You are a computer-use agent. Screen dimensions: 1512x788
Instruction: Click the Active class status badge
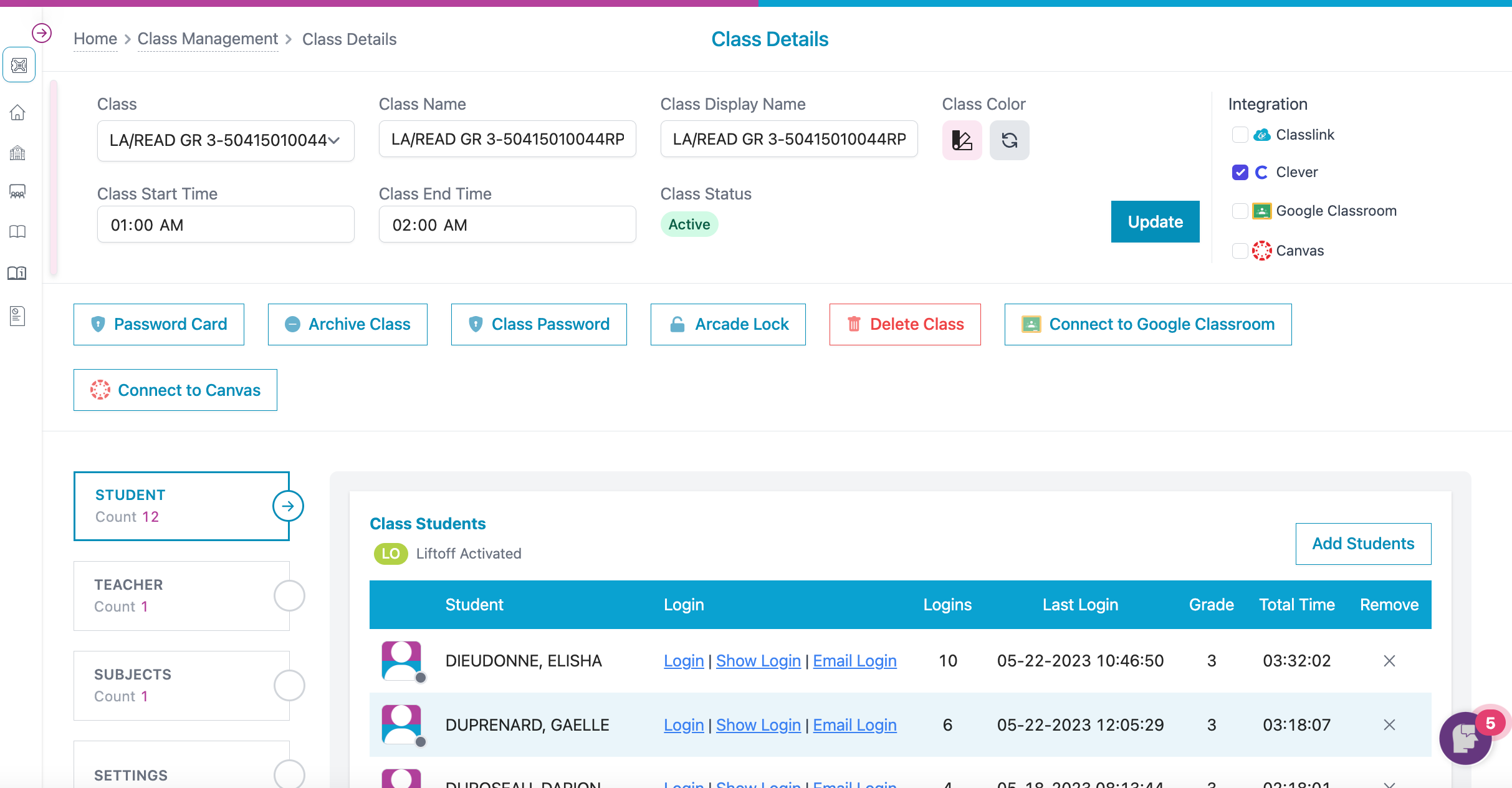point(689,224)
